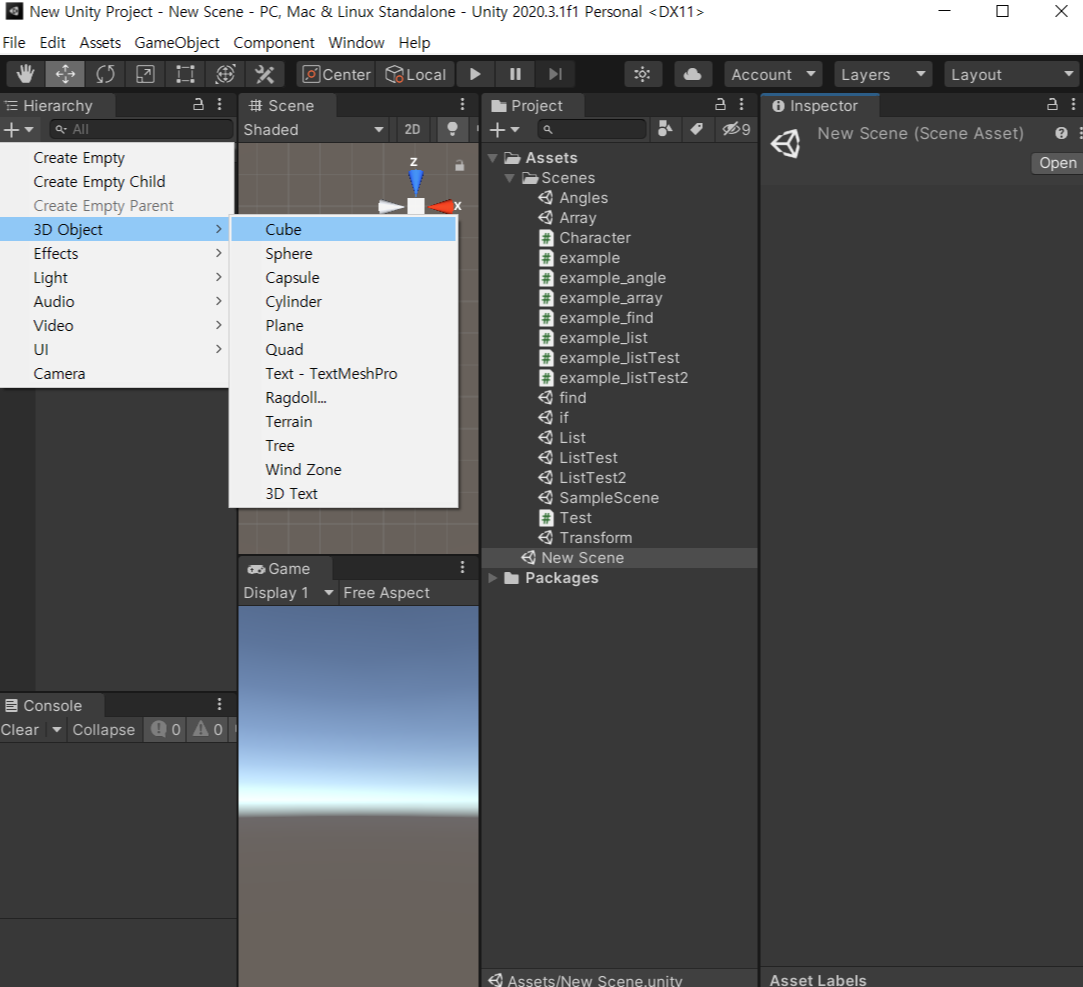This screenshot has width=1083, height=987.
Task: Select Create Empty menu entry
Action: click(116, 157)
